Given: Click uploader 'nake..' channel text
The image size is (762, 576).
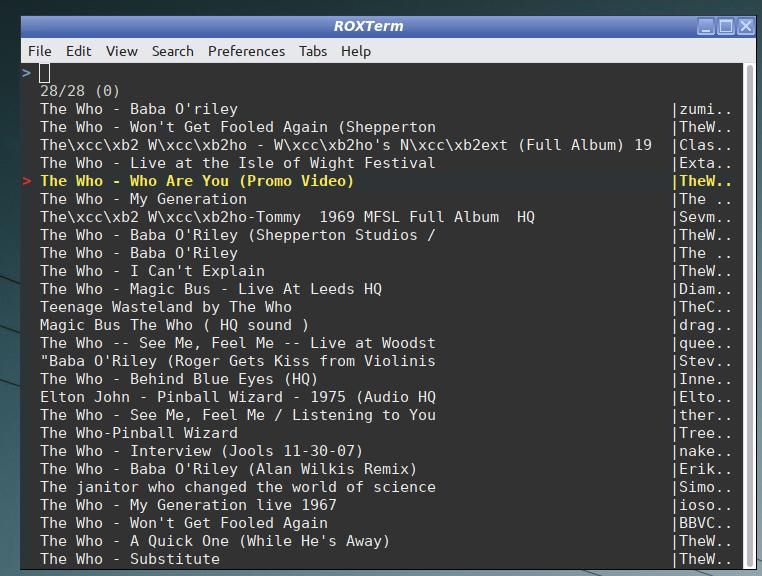Looking at the screenshot, I should 705,451.
